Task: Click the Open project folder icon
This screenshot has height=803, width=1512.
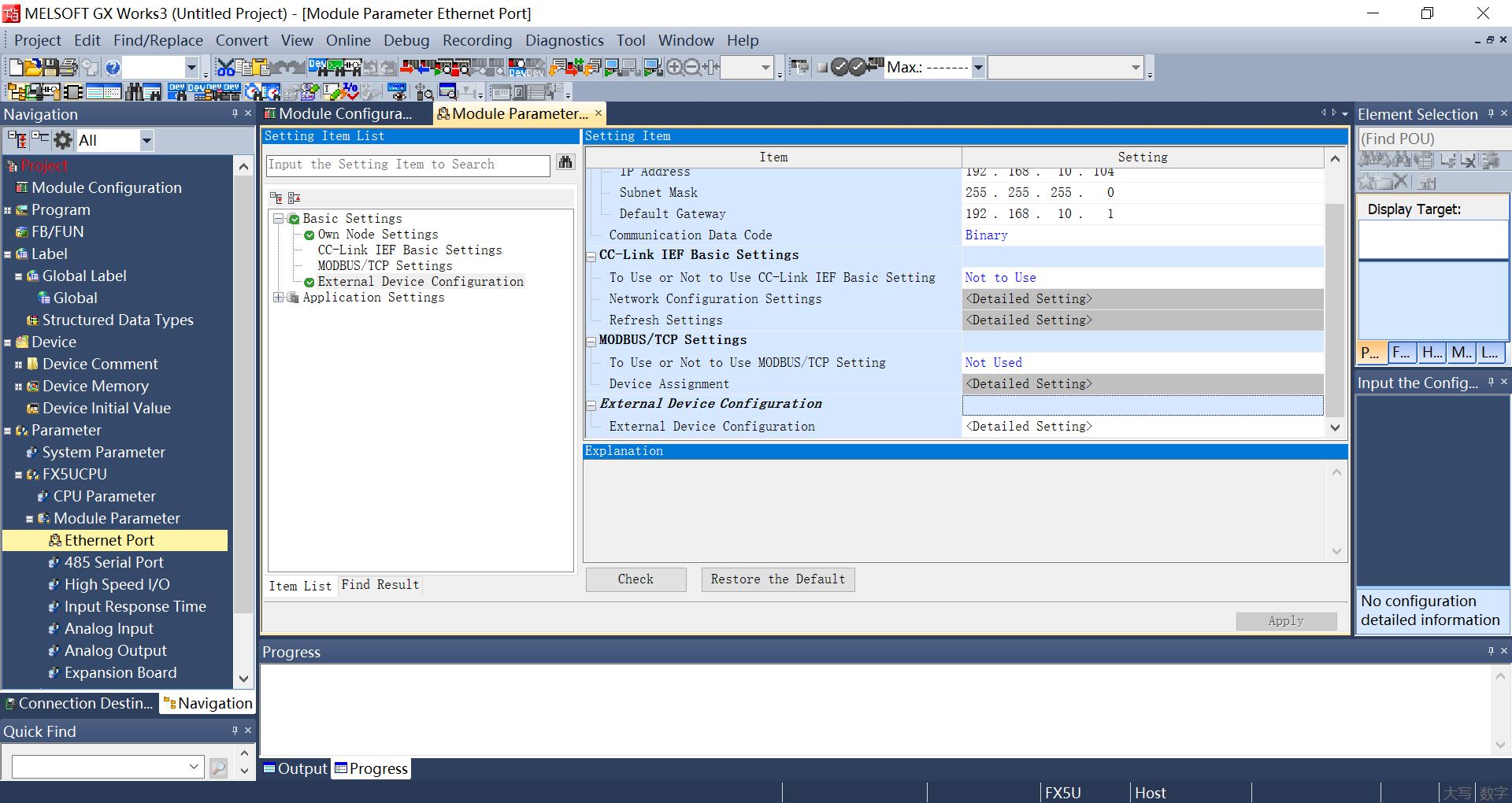Action: pos(32,68)
